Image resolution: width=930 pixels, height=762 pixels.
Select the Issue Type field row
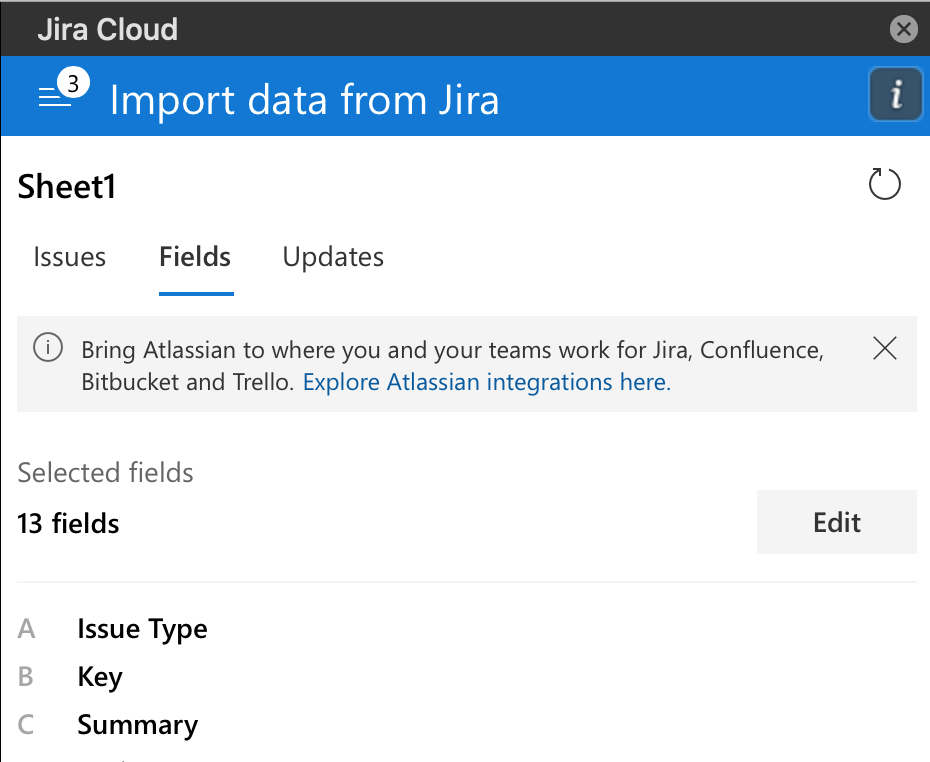coord(142,629)
